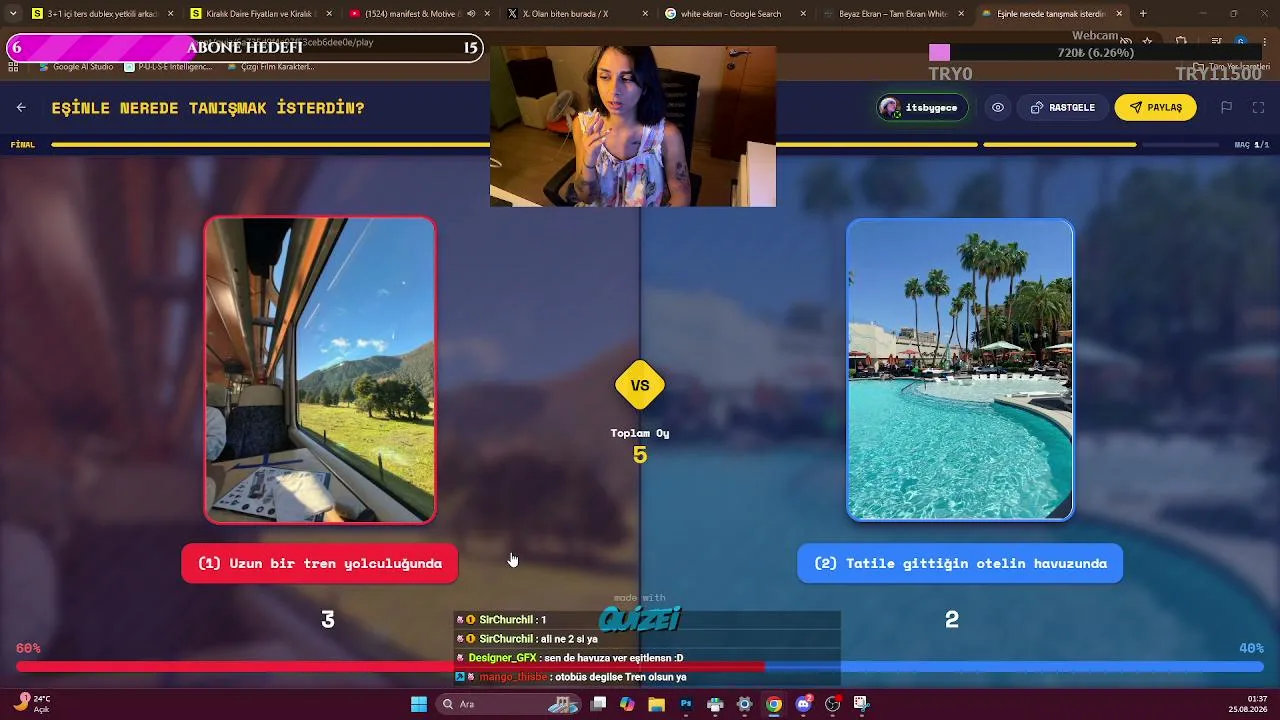The height and width of the screenshot is (720, 1280).
Task: Open Photoshop from the taskbar
Action: [x=686, y=704]
